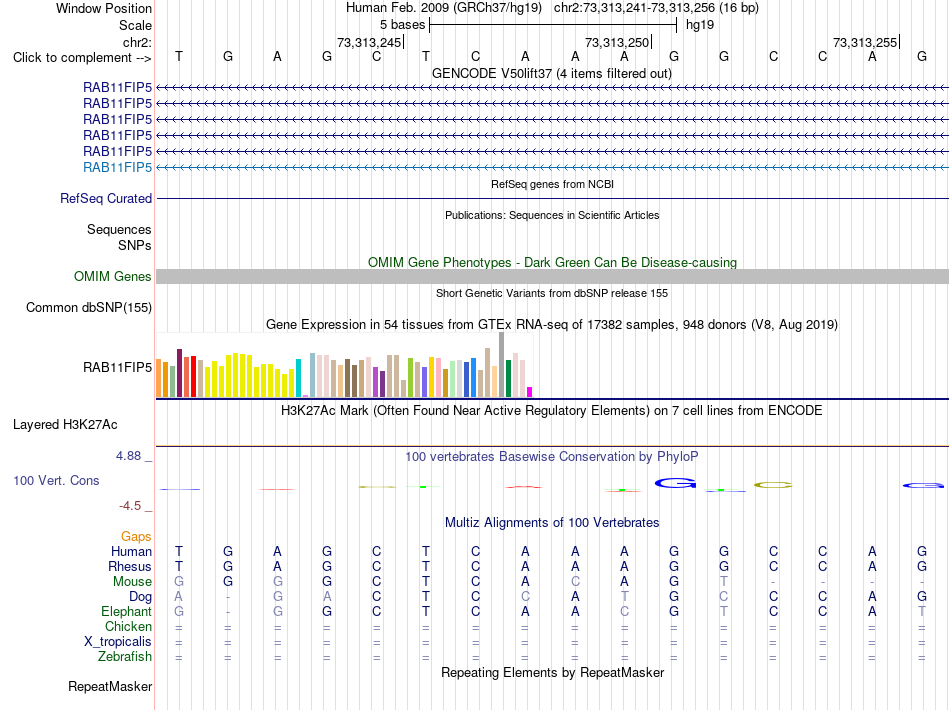
Task: Open 'Publications: Sequences in Scientific Articles' title
Action: click(x=552, y=215)
